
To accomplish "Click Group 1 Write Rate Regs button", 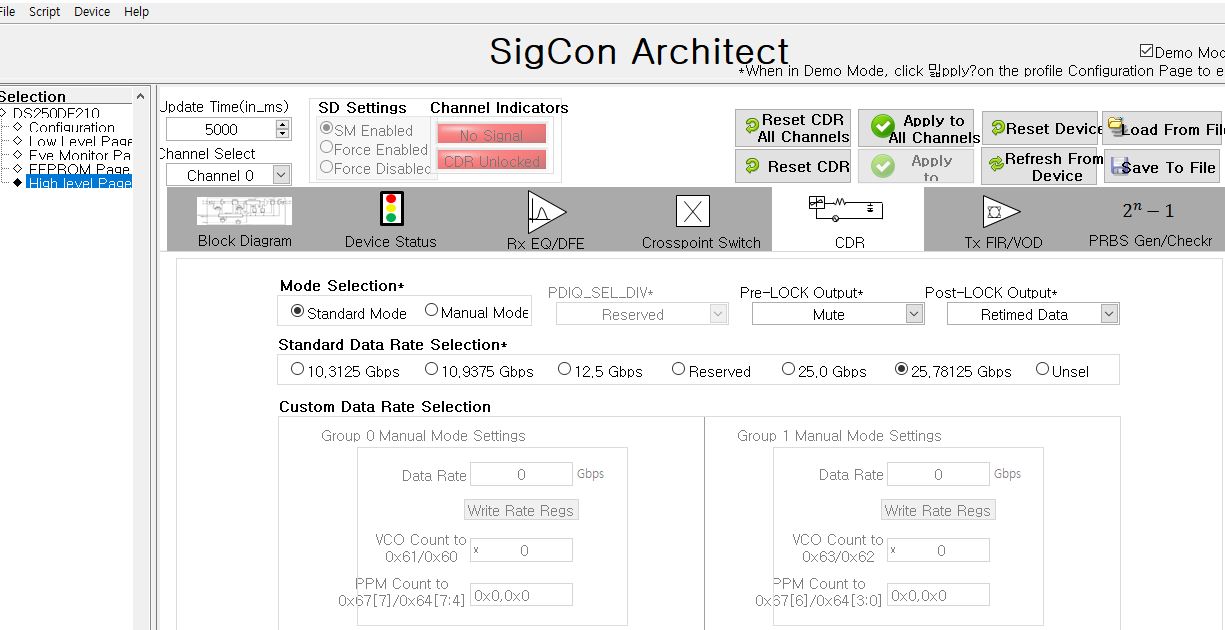I will [938, 510].
